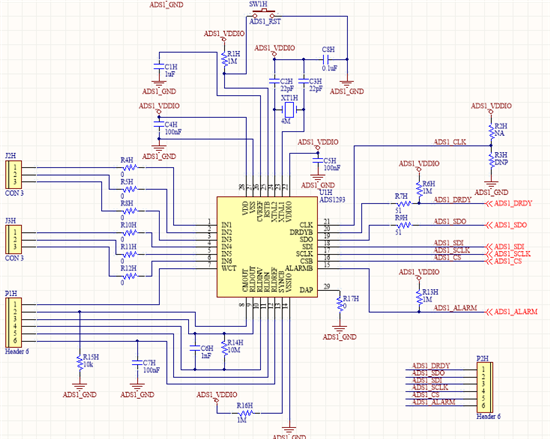550x439 pixels.
Task: Select resistor R4H zero-ohm symbol
Action: [130, 168]
